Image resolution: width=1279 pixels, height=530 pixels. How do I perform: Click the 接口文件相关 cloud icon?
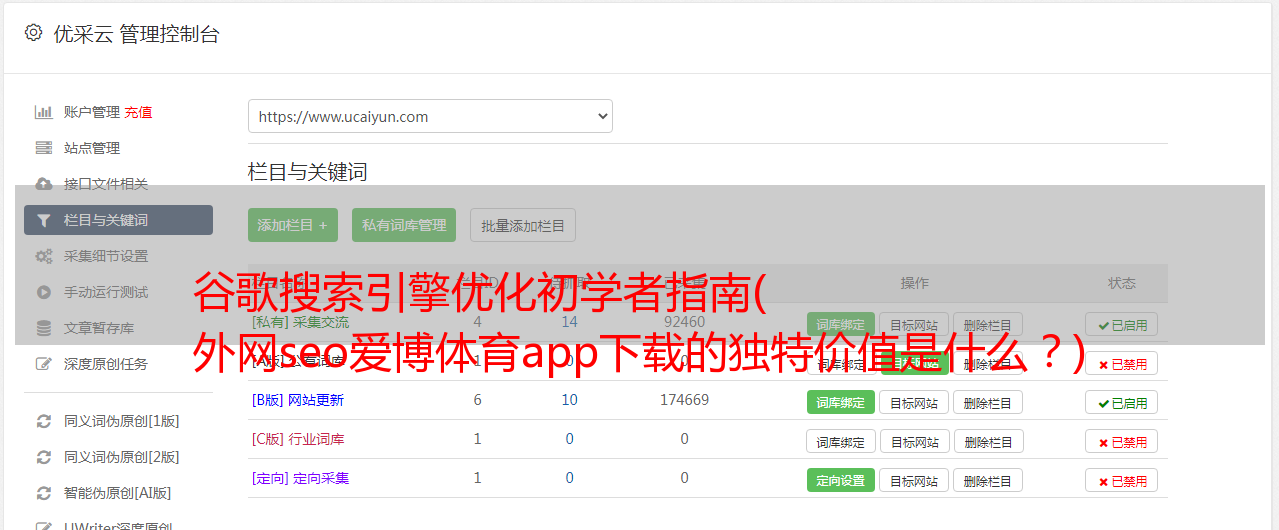pyautogui.click(x=43, y=184)
